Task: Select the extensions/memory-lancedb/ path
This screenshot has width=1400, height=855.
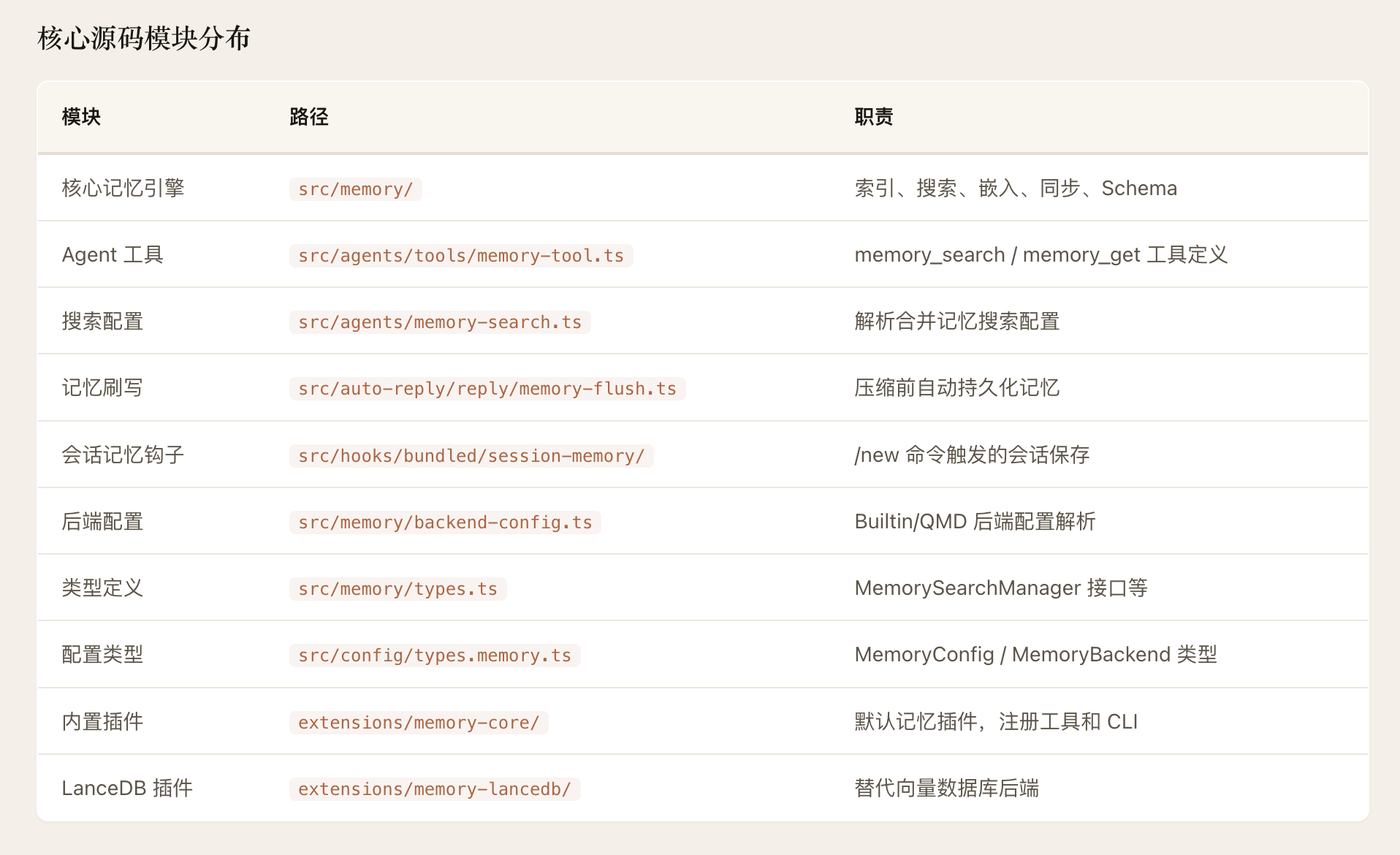Action: pyautogui.click(x=434, y=789)
